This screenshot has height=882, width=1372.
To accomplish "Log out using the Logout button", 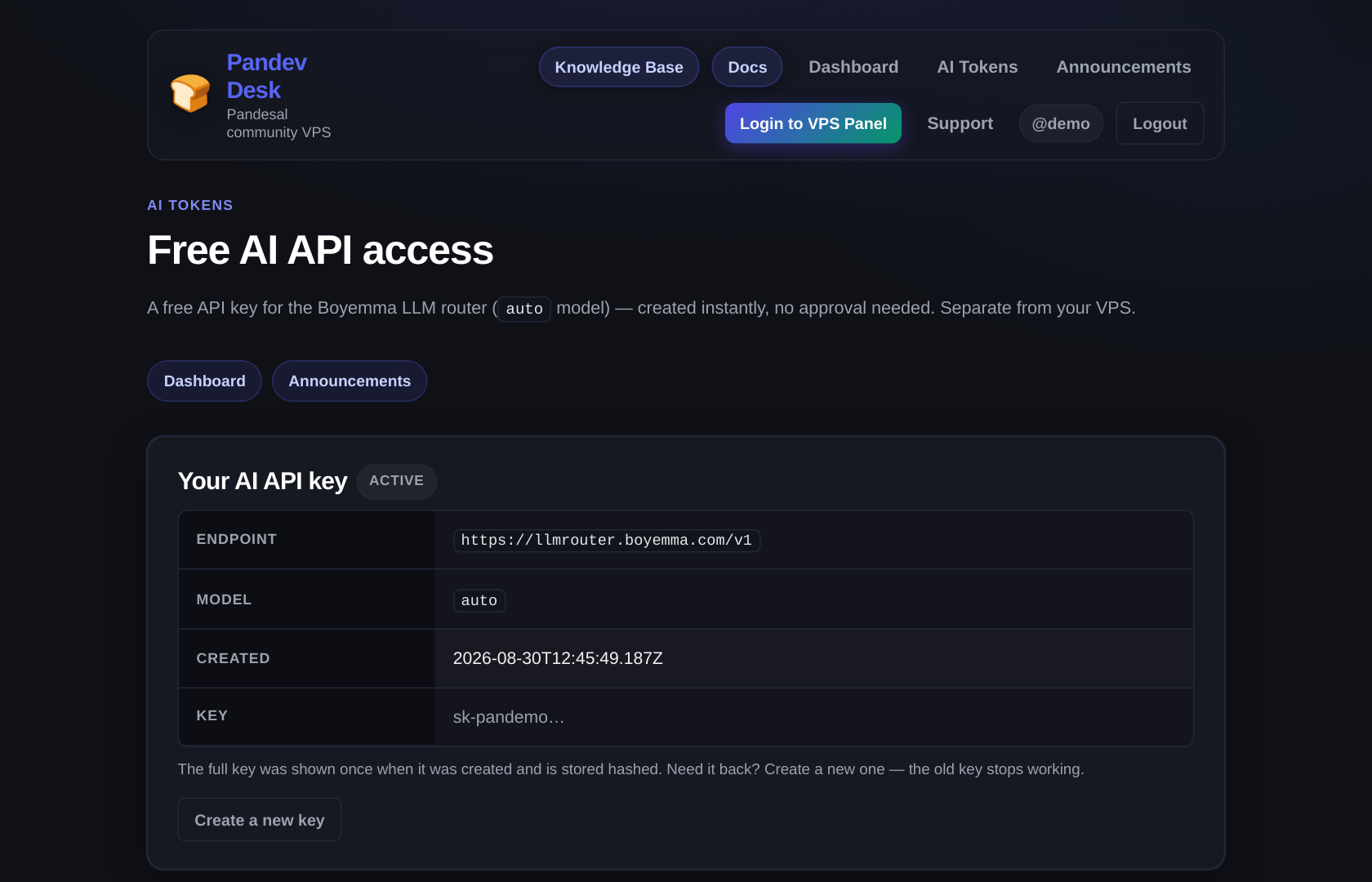I will click(1160, 123).
